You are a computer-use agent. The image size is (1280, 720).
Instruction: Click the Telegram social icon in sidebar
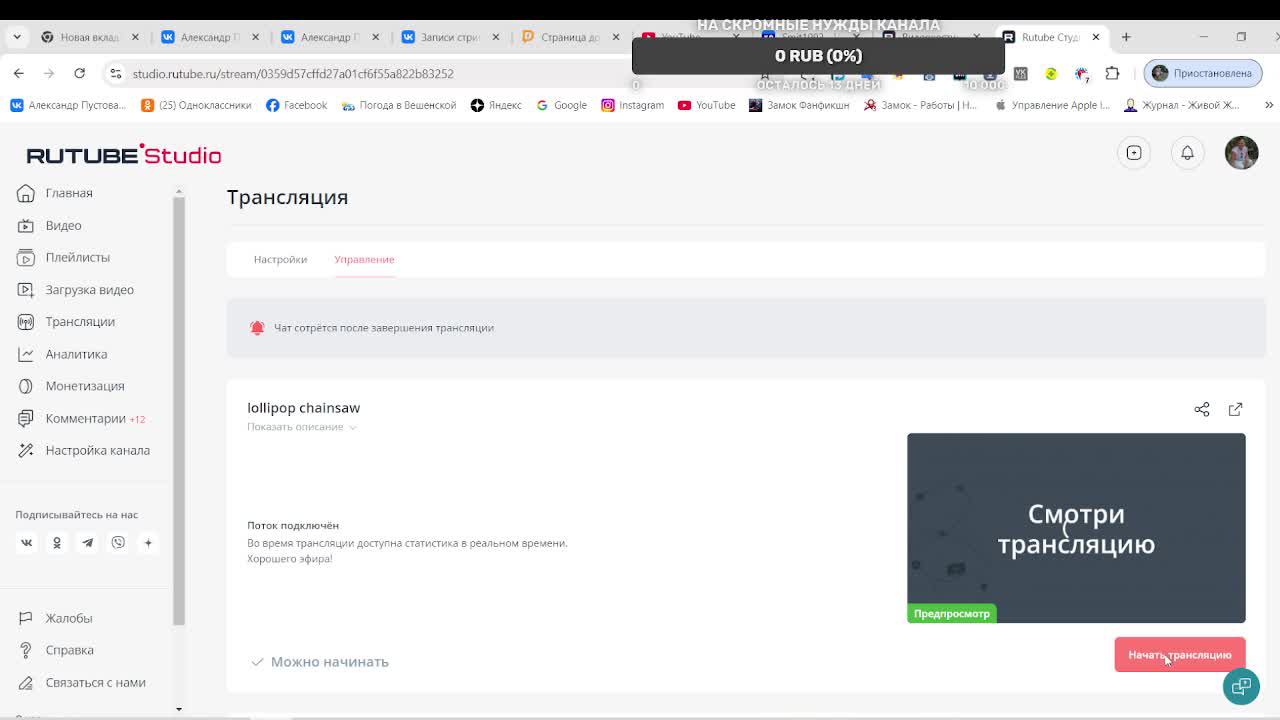pos(87,543)
